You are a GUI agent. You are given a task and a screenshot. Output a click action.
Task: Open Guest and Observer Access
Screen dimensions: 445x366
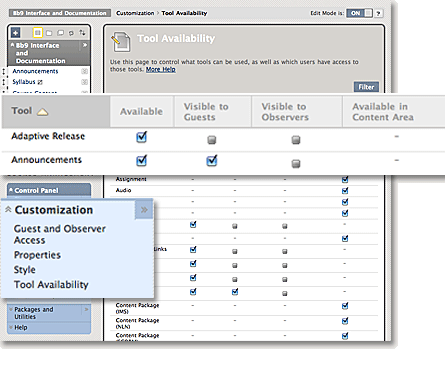[60, 234]
